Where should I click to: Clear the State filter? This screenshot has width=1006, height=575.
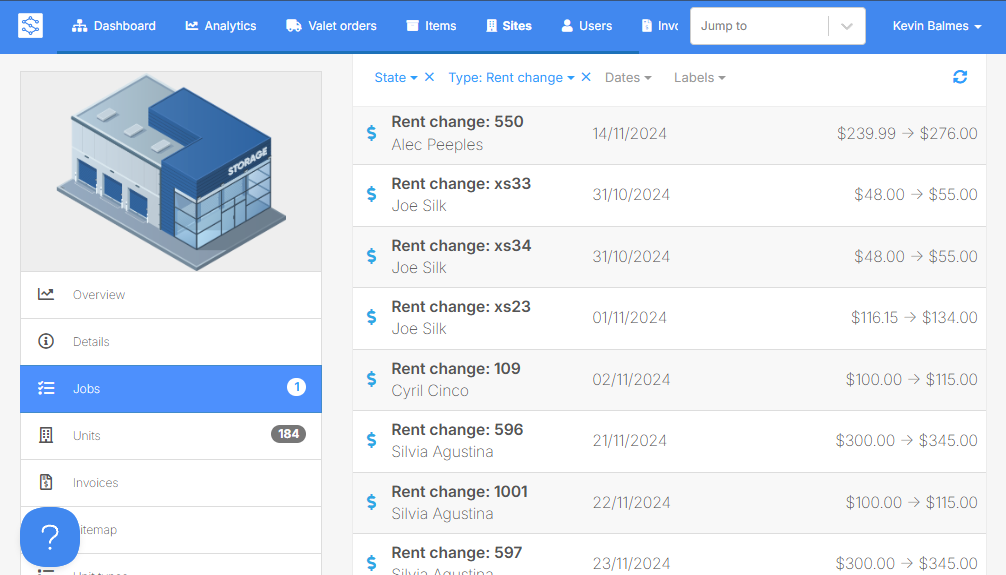point(430,77)
